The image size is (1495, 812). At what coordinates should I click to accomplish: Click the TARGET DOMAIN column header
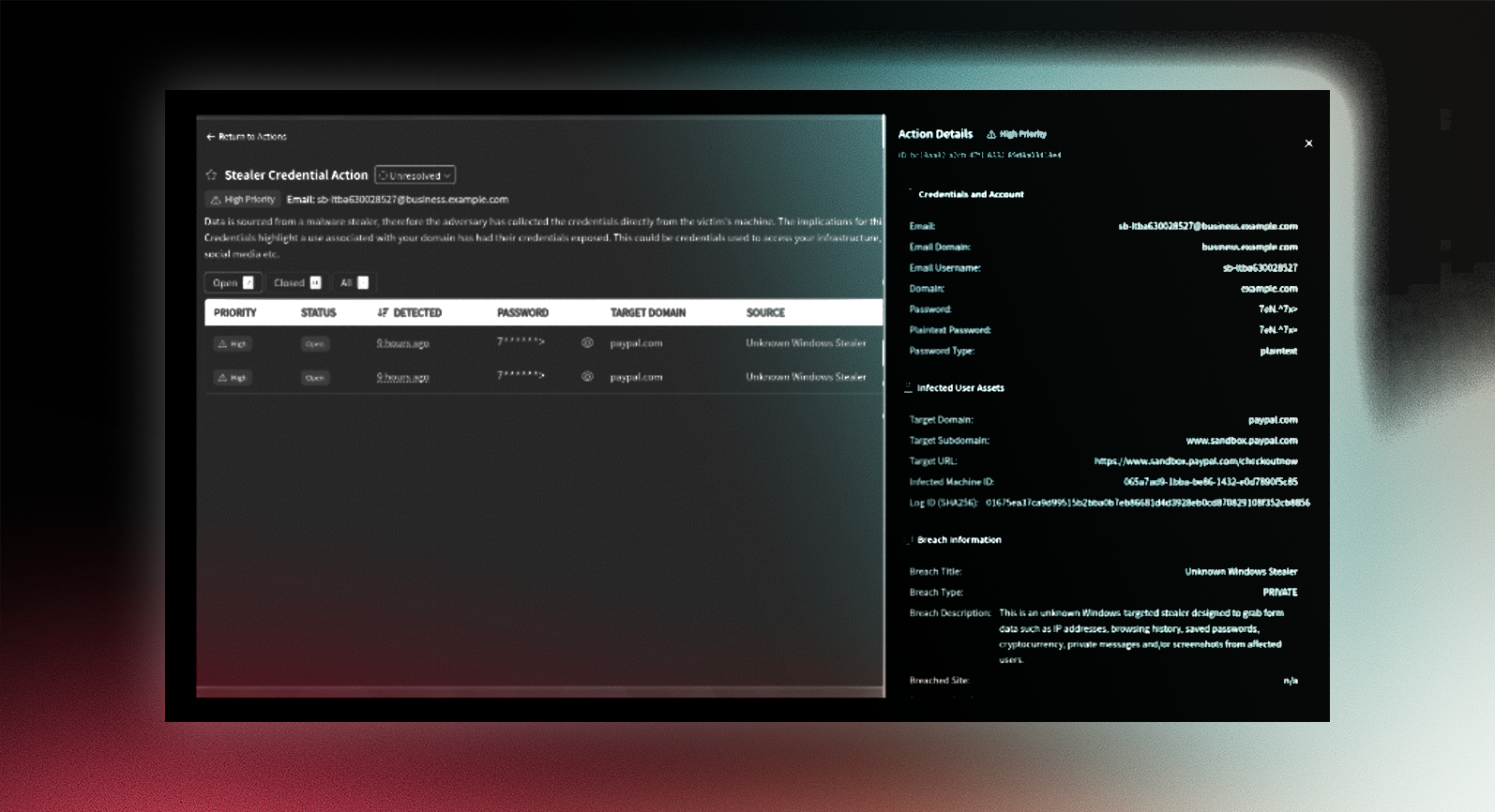(648, 313)
